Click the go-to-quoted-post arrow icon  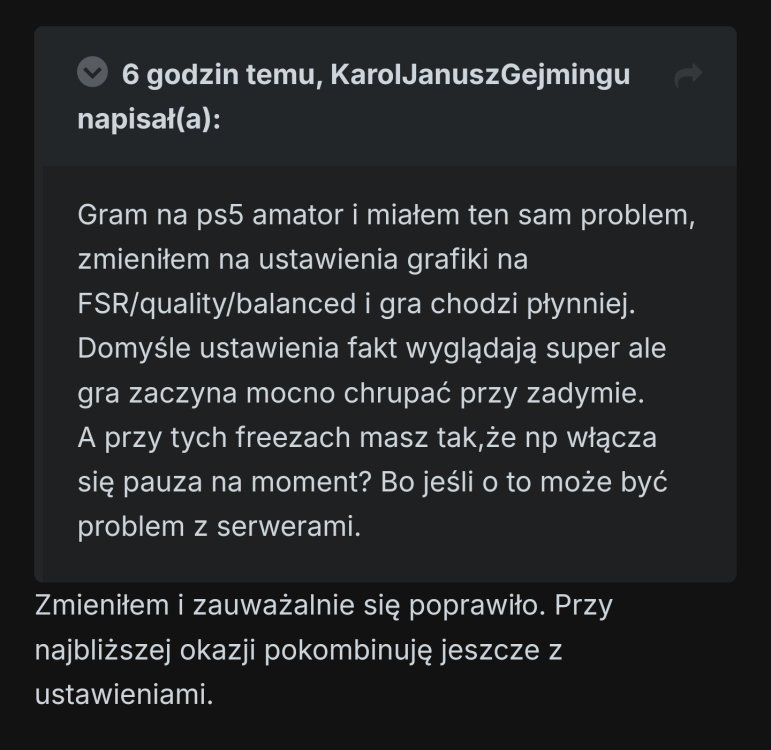688,75
